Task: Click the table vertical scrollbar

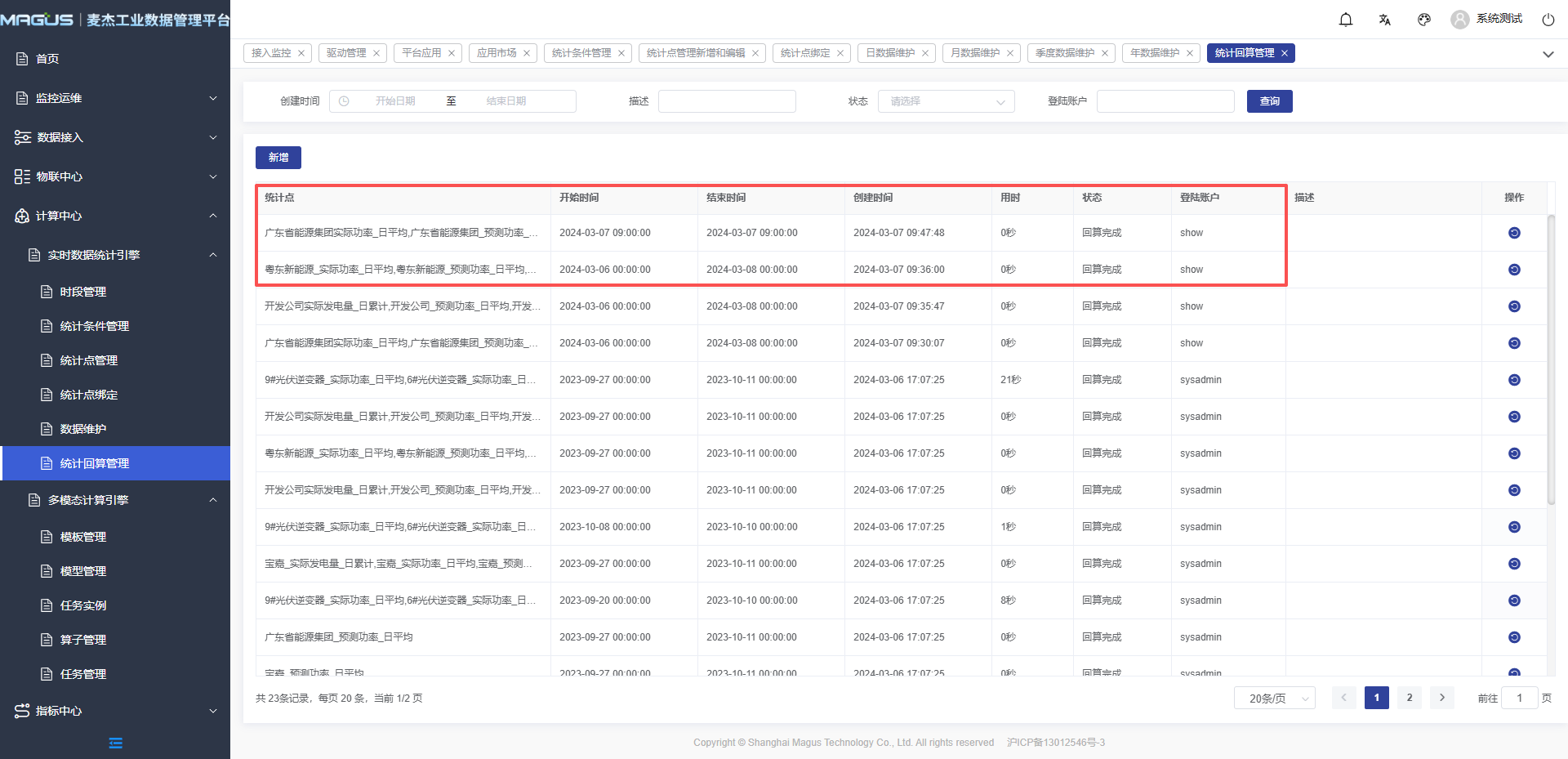Action: tap(1551, 359)
